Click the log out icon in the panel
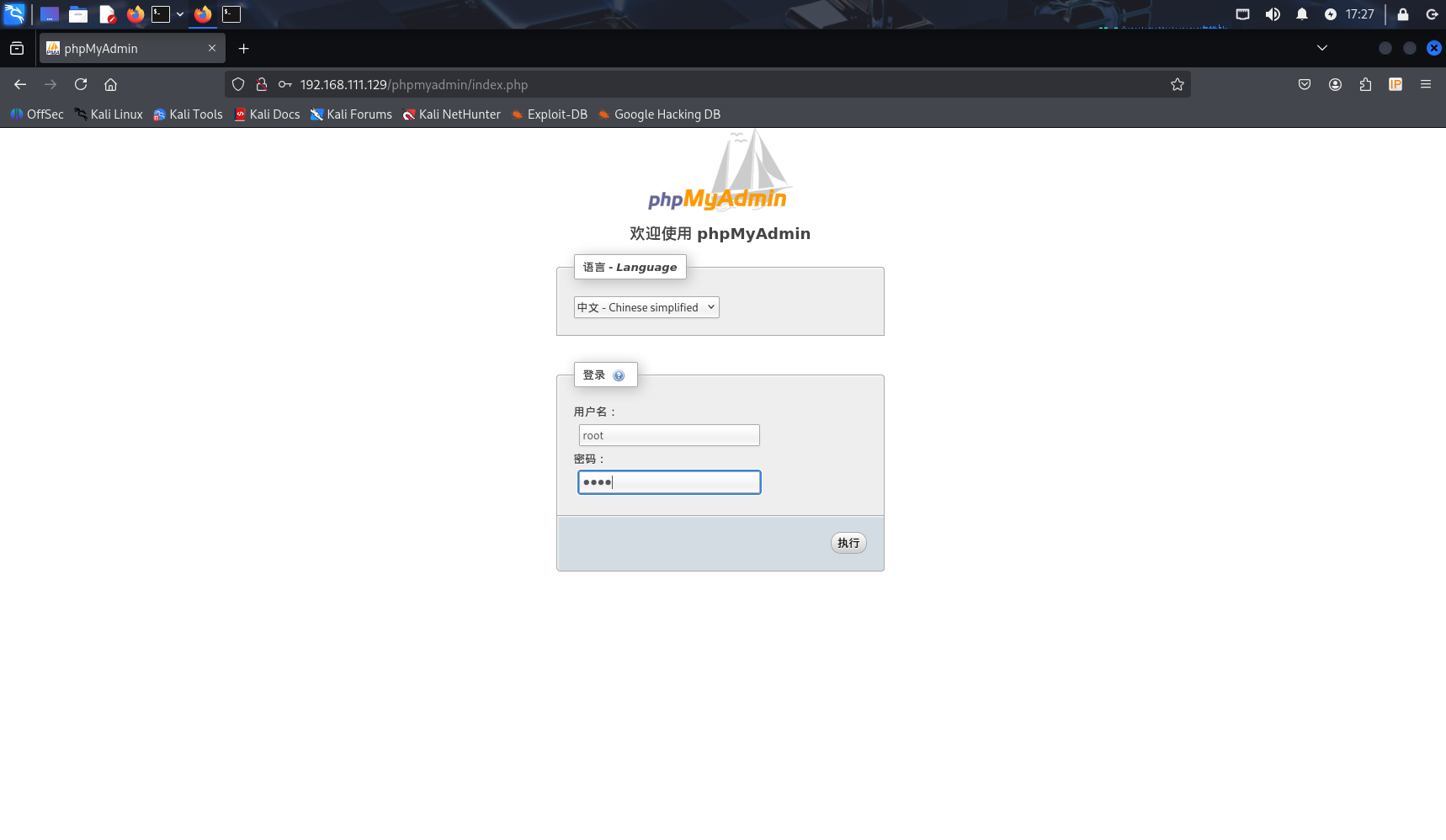The width and height of the screenshot is (1446, 840). click(1432, 14)
